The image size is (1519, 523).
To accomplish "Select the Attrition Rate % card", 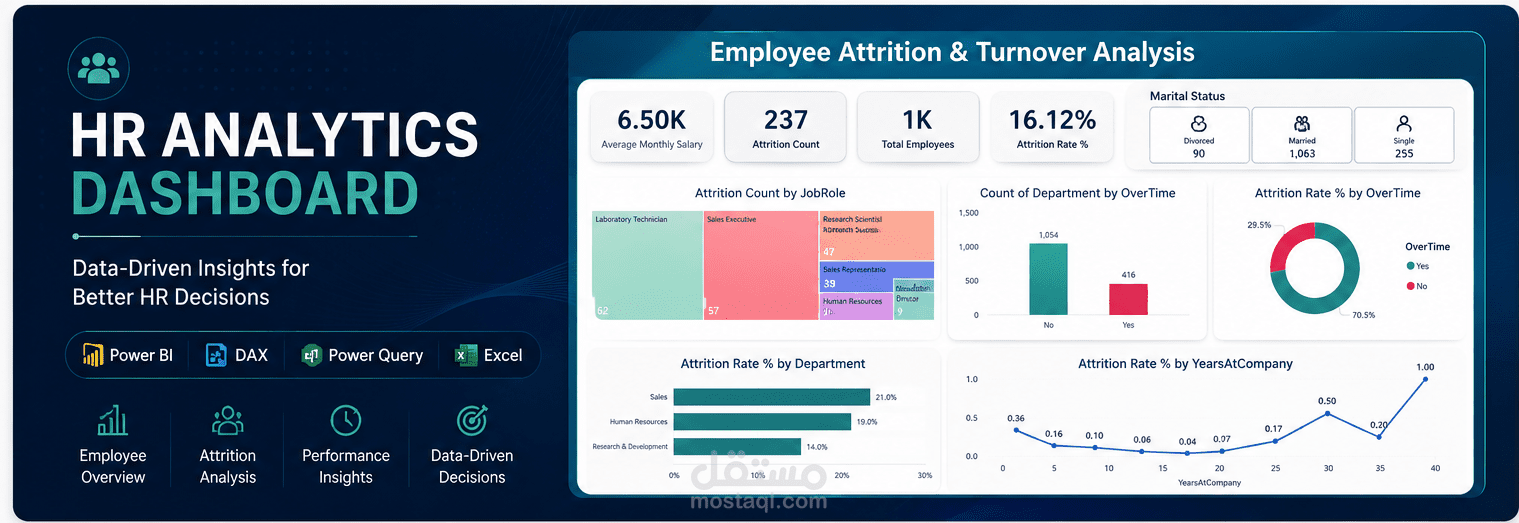I will 1052,127.
